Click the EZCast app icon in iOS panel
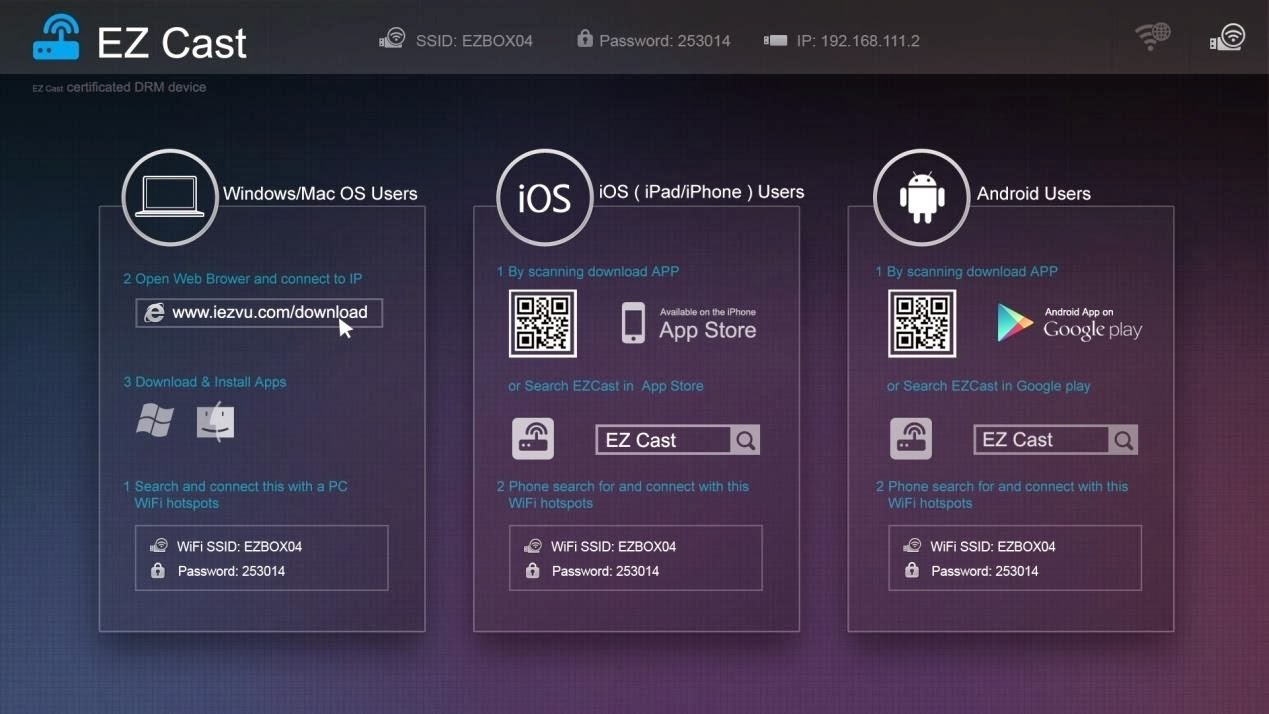 pyautogui.click(x=533, y=439)
